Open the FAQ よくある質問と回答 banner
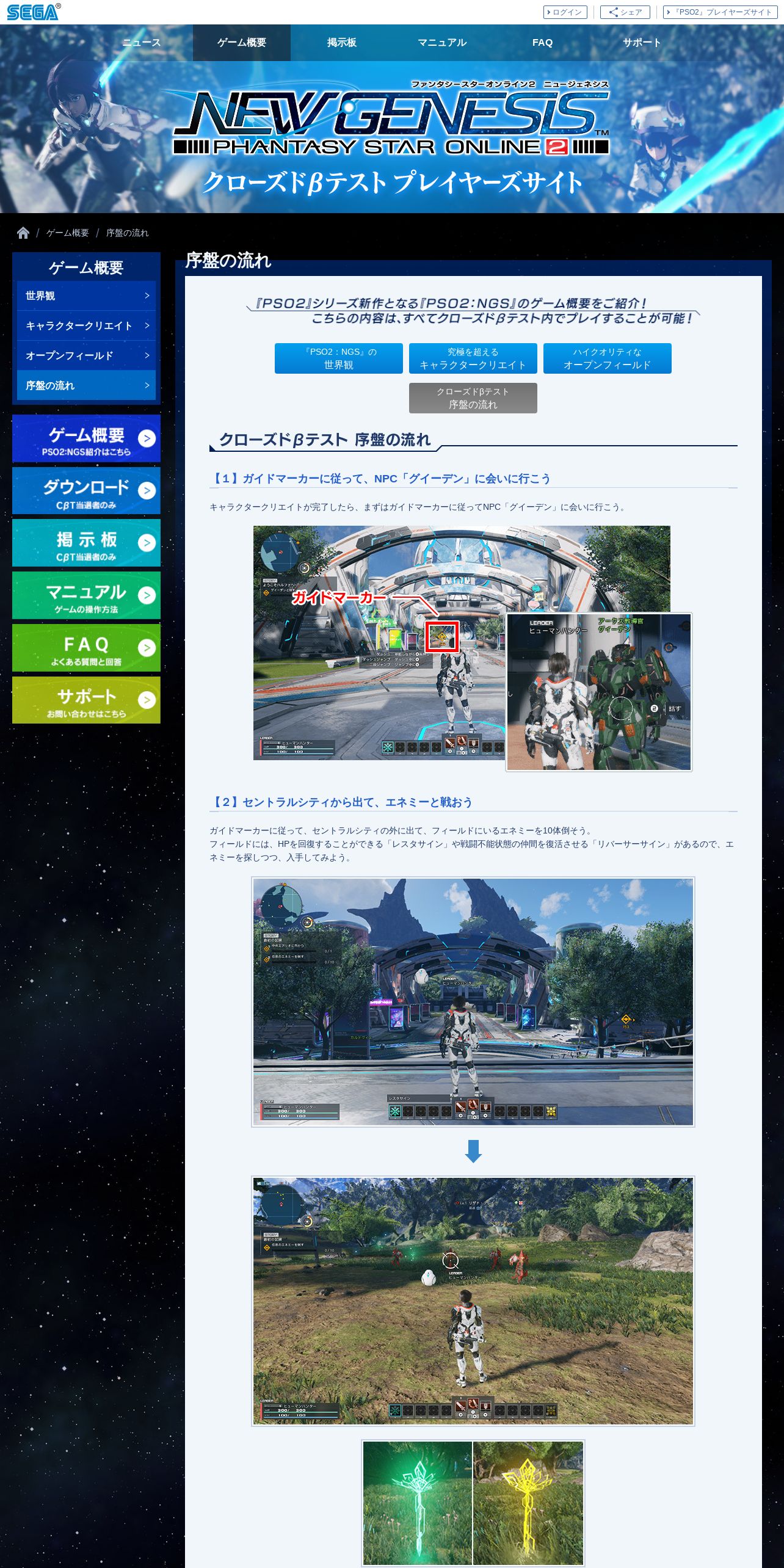 click(86, 648)
